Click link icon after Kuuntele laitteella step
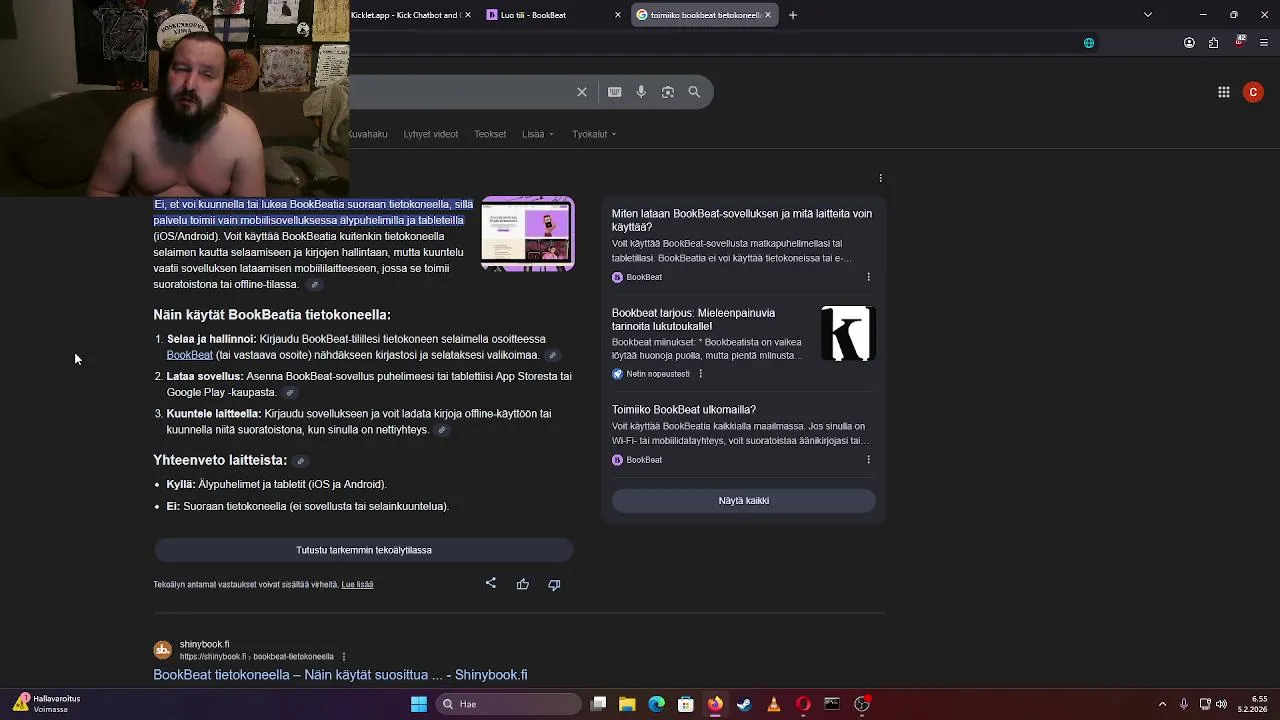This screenshot has width=1280, height=720. pyautogui.click(x=442, y=430)
